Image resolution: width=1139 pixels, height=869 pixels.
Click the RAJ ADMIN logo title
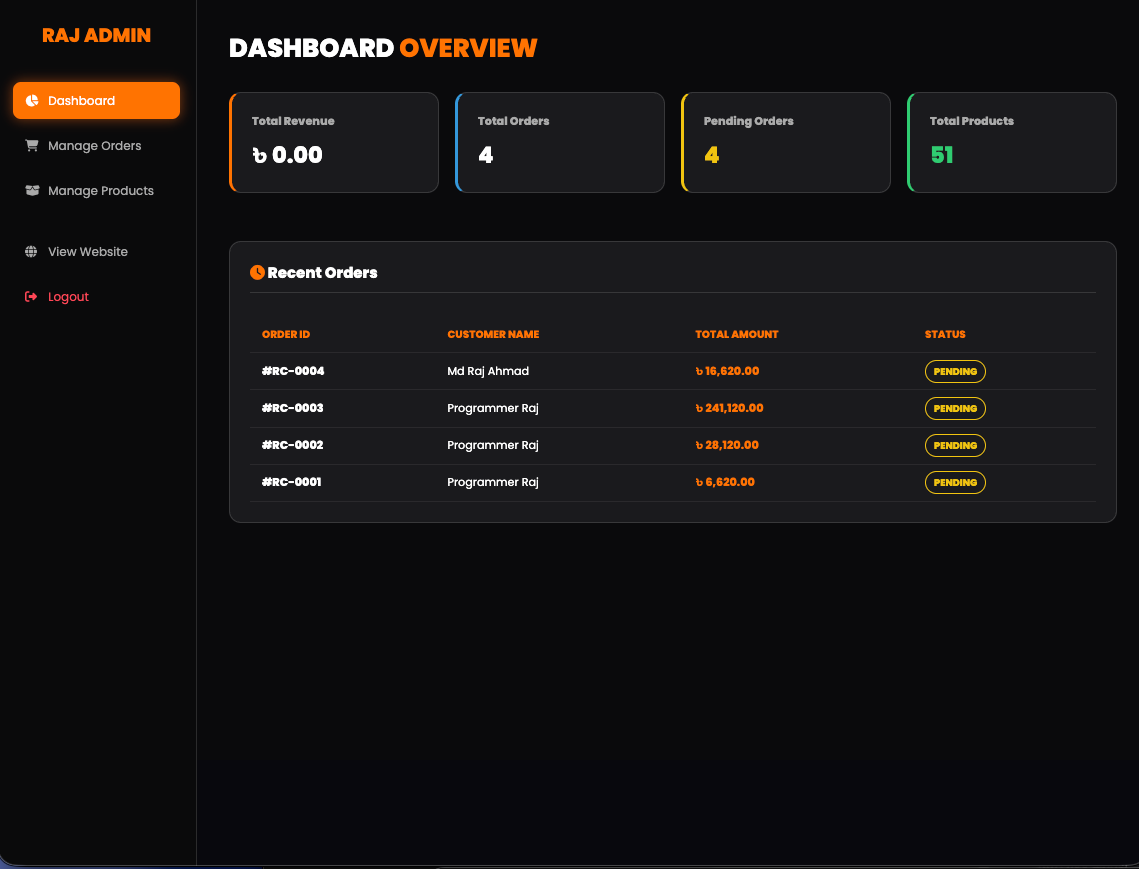(x=97, y=35)
